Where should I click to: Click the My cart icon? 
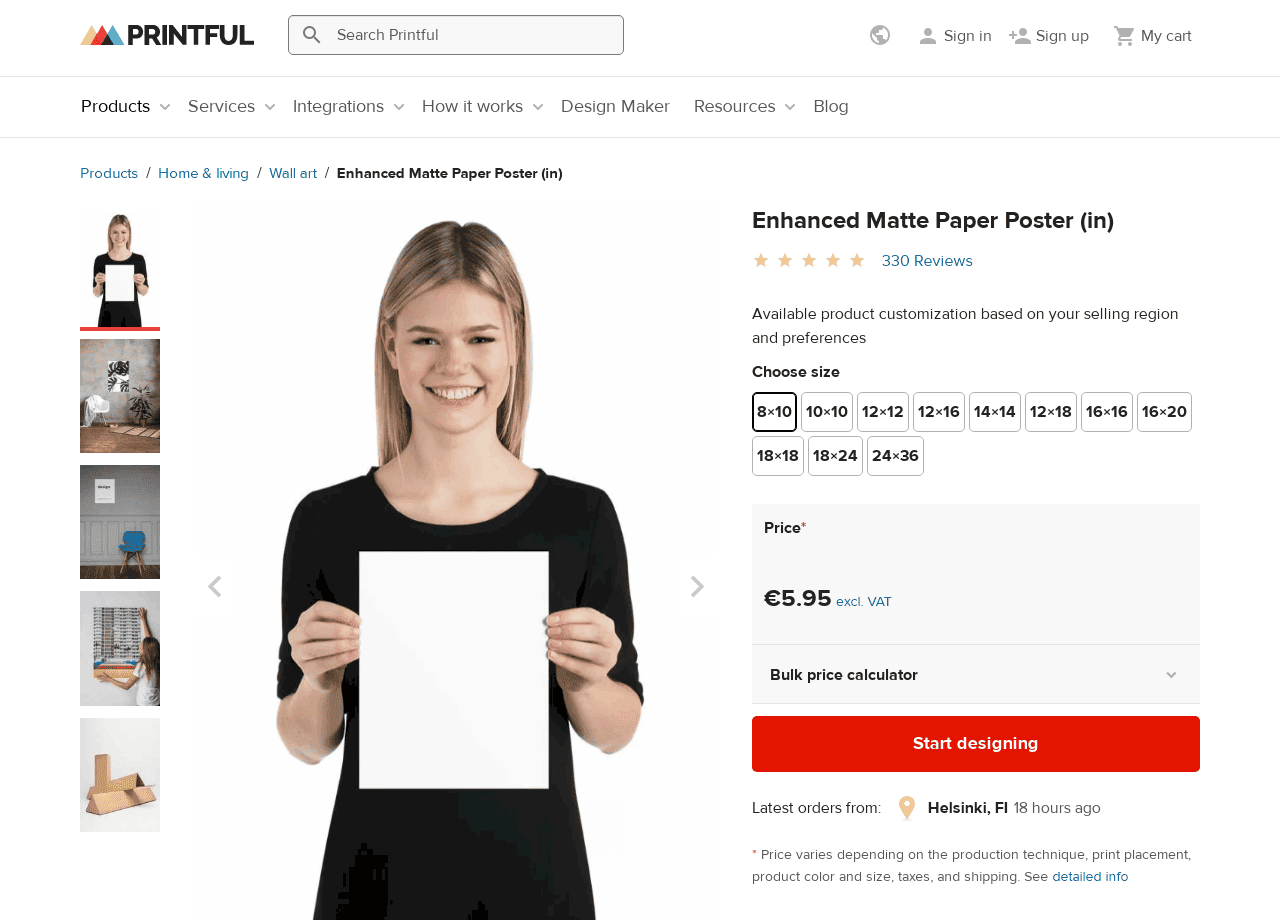1124,36
